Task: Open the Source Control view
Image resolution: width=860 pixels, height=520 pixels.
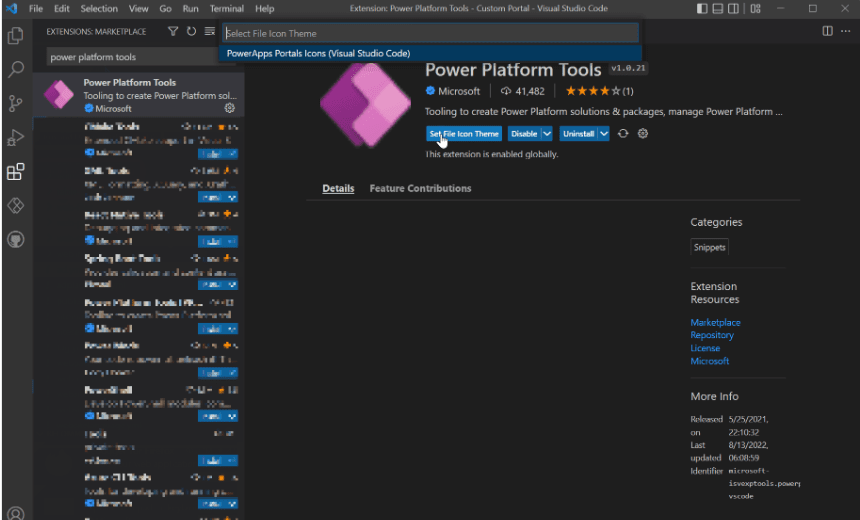Action: [x=15, y=103]
